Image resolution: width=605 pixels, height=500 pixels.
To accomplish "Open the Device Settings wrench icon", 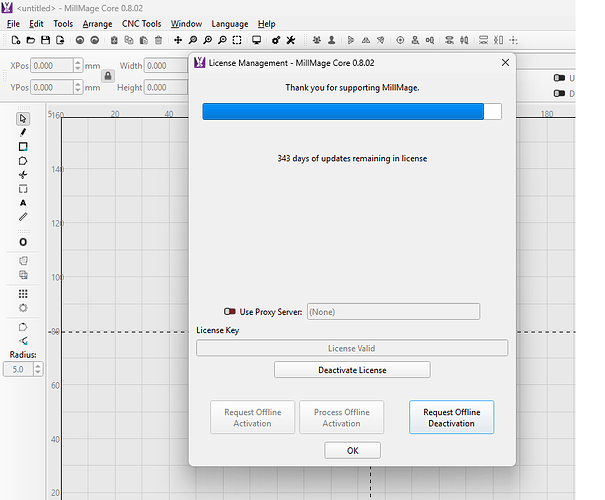I will point(291,40).
